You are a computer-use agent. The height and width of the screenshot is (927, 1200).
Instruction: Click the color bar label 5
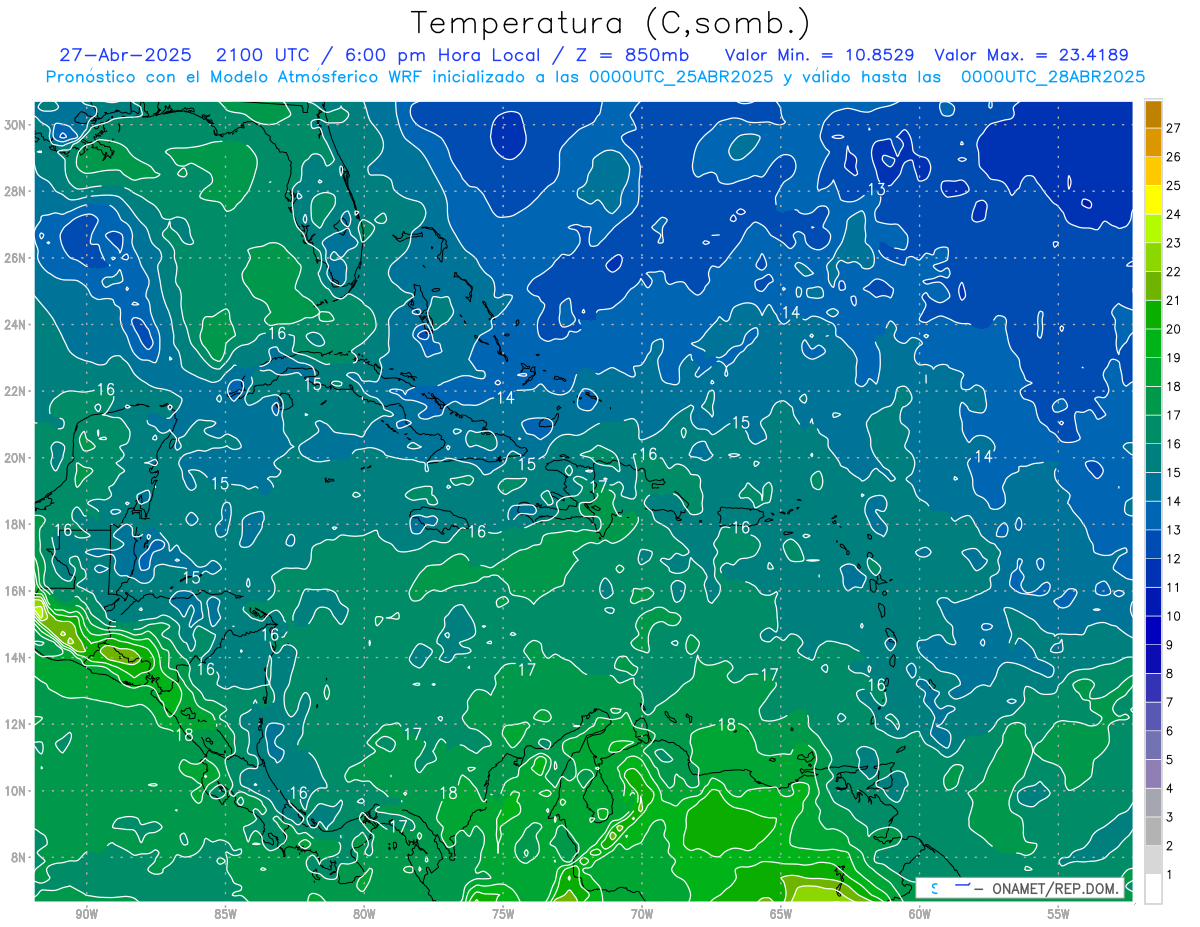(1169, 760)
